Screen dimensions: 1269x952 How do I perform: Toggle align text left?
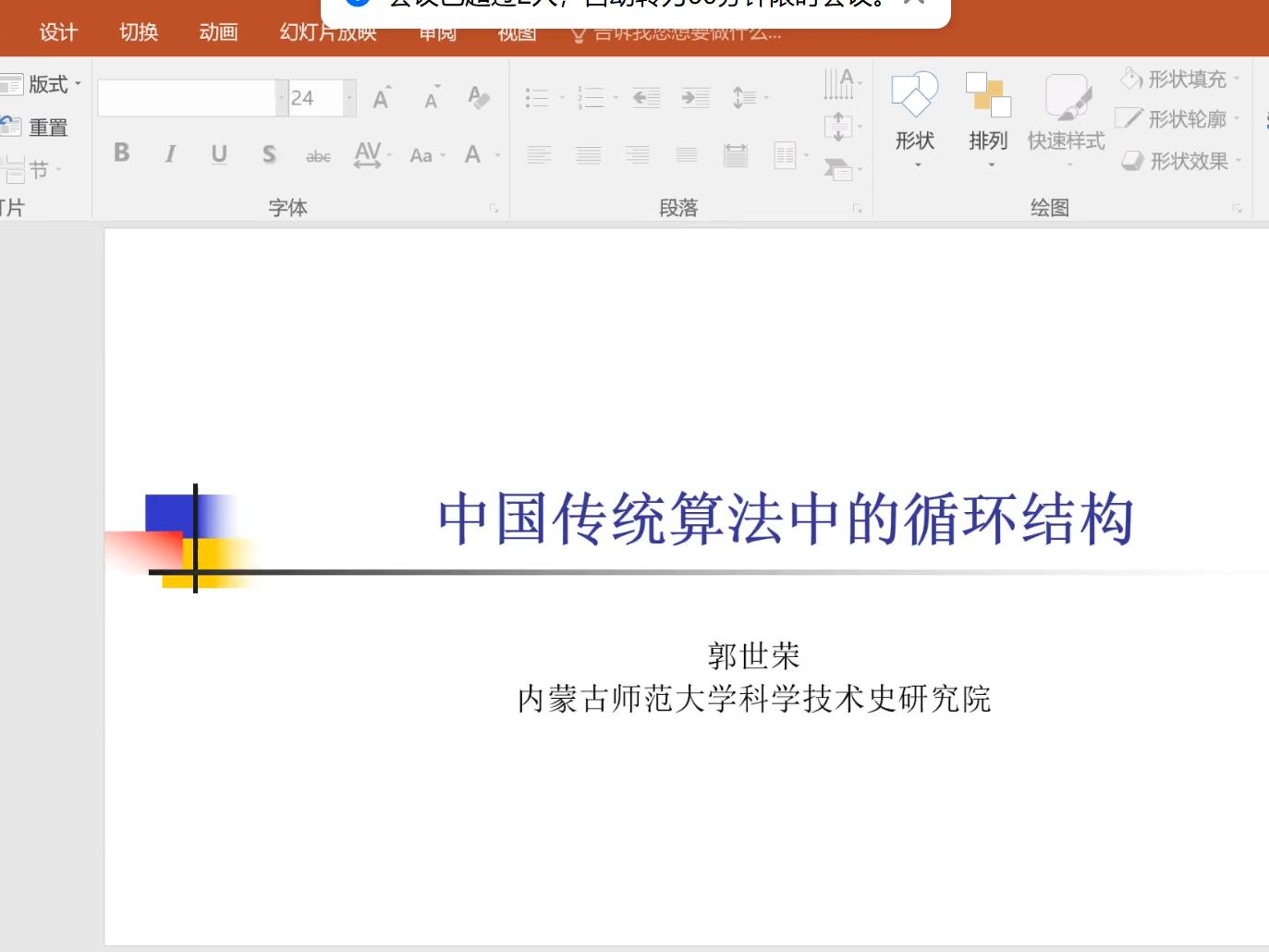click(539, 155)
